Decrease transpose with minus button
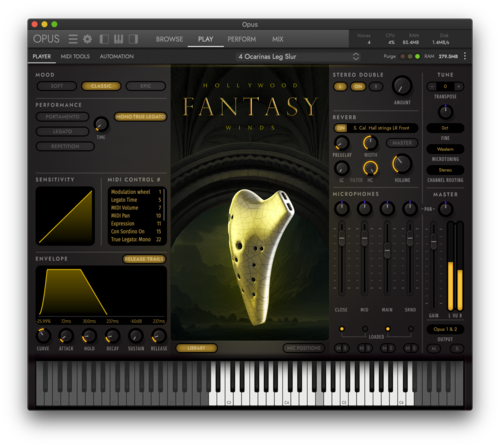Image resolution: width=500 pixels, height=447 pixels. click(x=432, y=86)
